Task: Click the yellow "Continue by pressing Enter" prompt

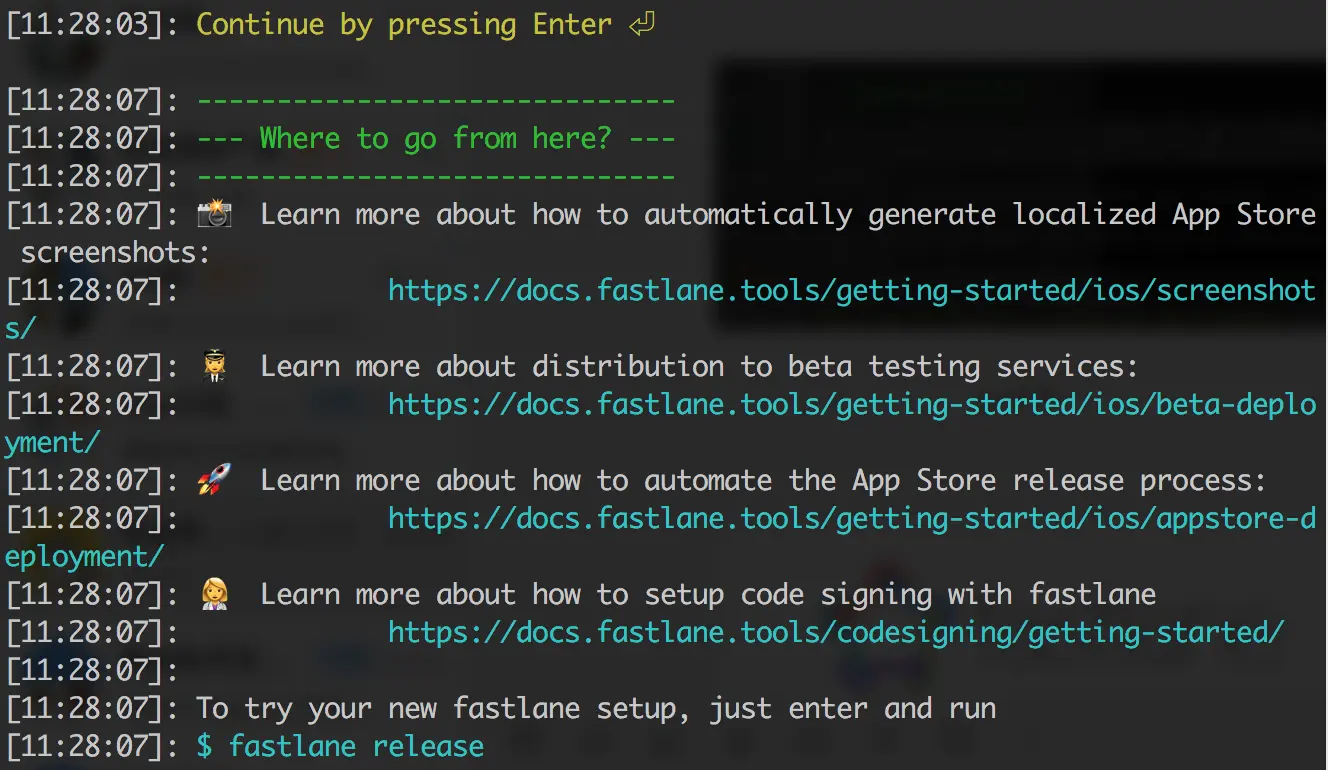Action: [x=403, y=25]
